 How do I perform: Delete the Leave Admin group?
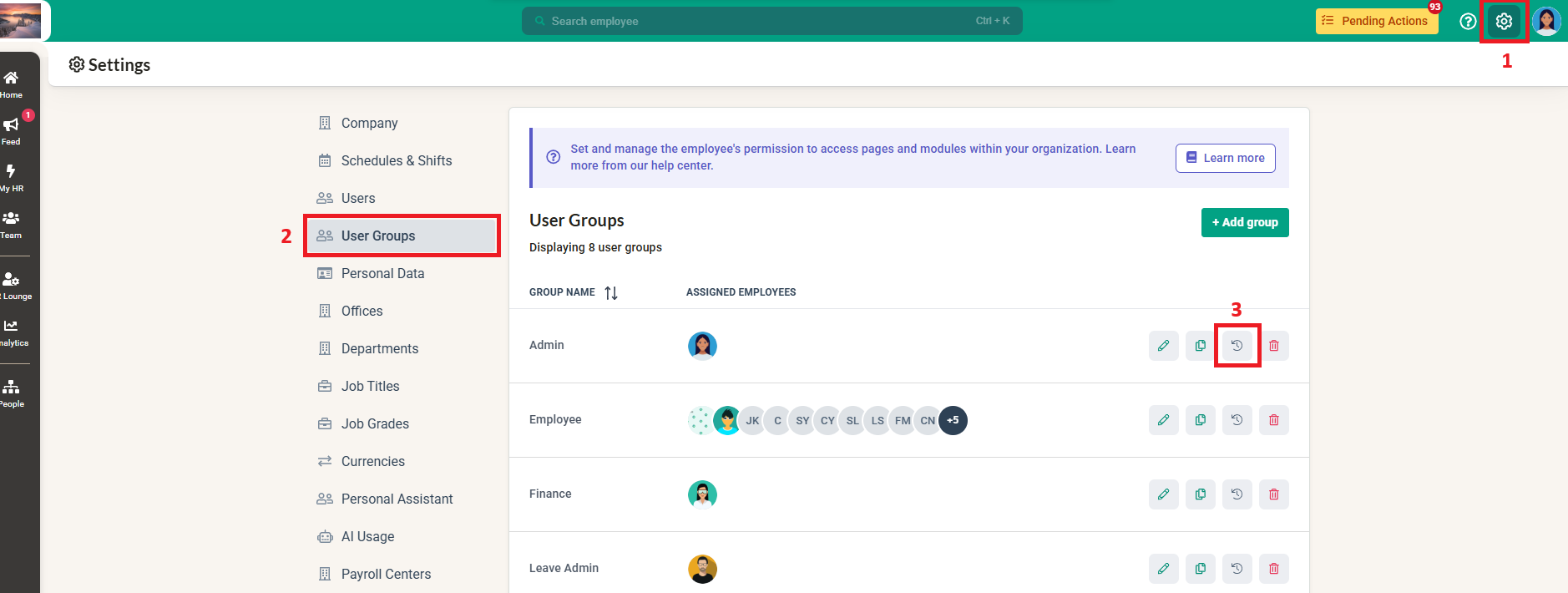point(1273,569)
